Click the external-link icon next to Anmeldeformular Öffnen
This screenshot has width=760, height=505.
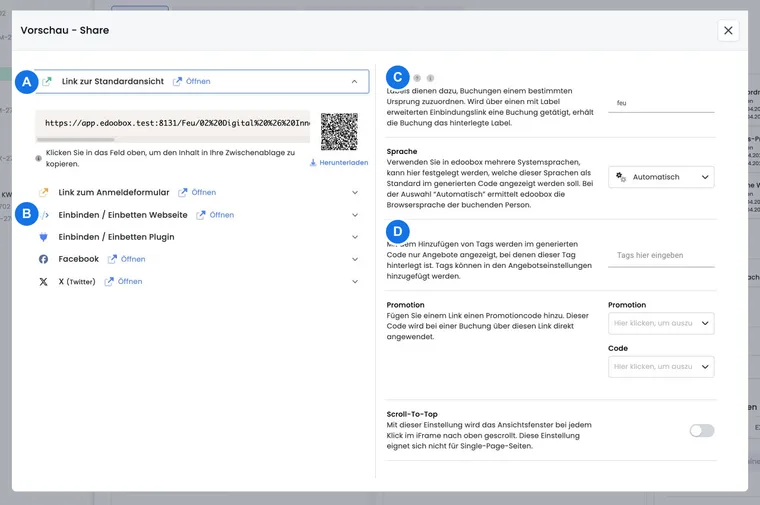click(x=183, y=192)
